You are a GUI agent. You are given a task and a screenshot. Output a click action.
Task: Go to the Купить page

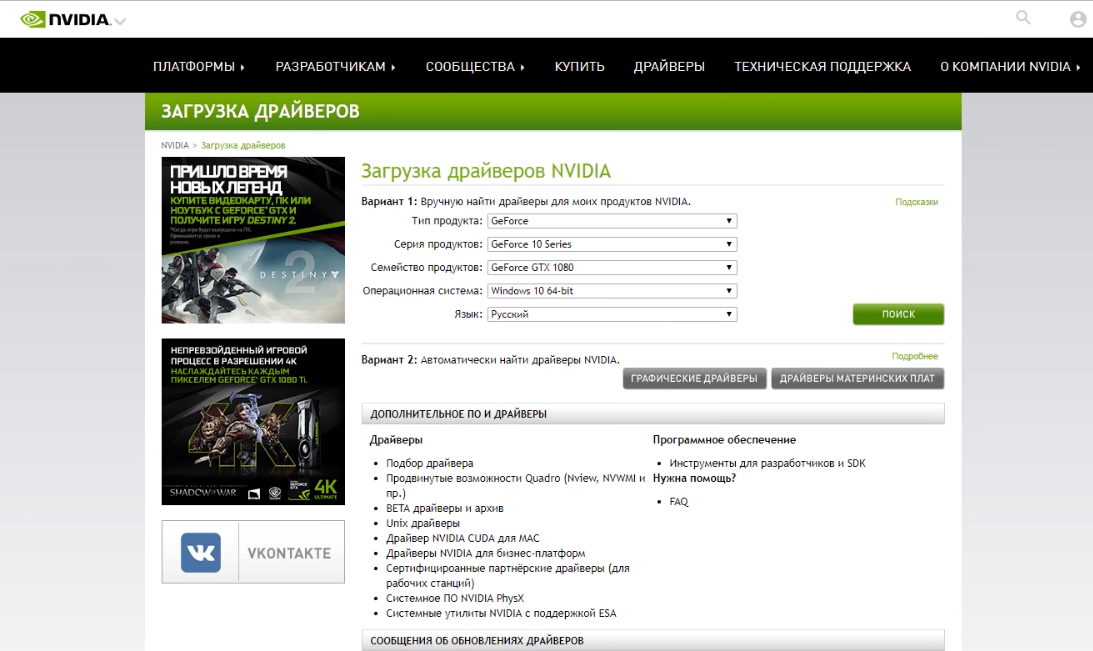point(579,66)
